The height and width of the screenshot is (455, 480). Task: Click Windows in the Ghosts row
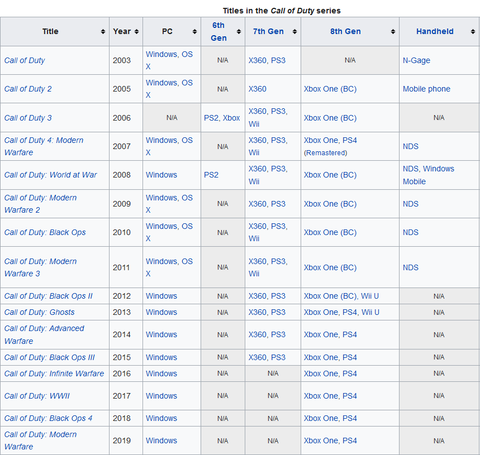(x=161, y=312)
